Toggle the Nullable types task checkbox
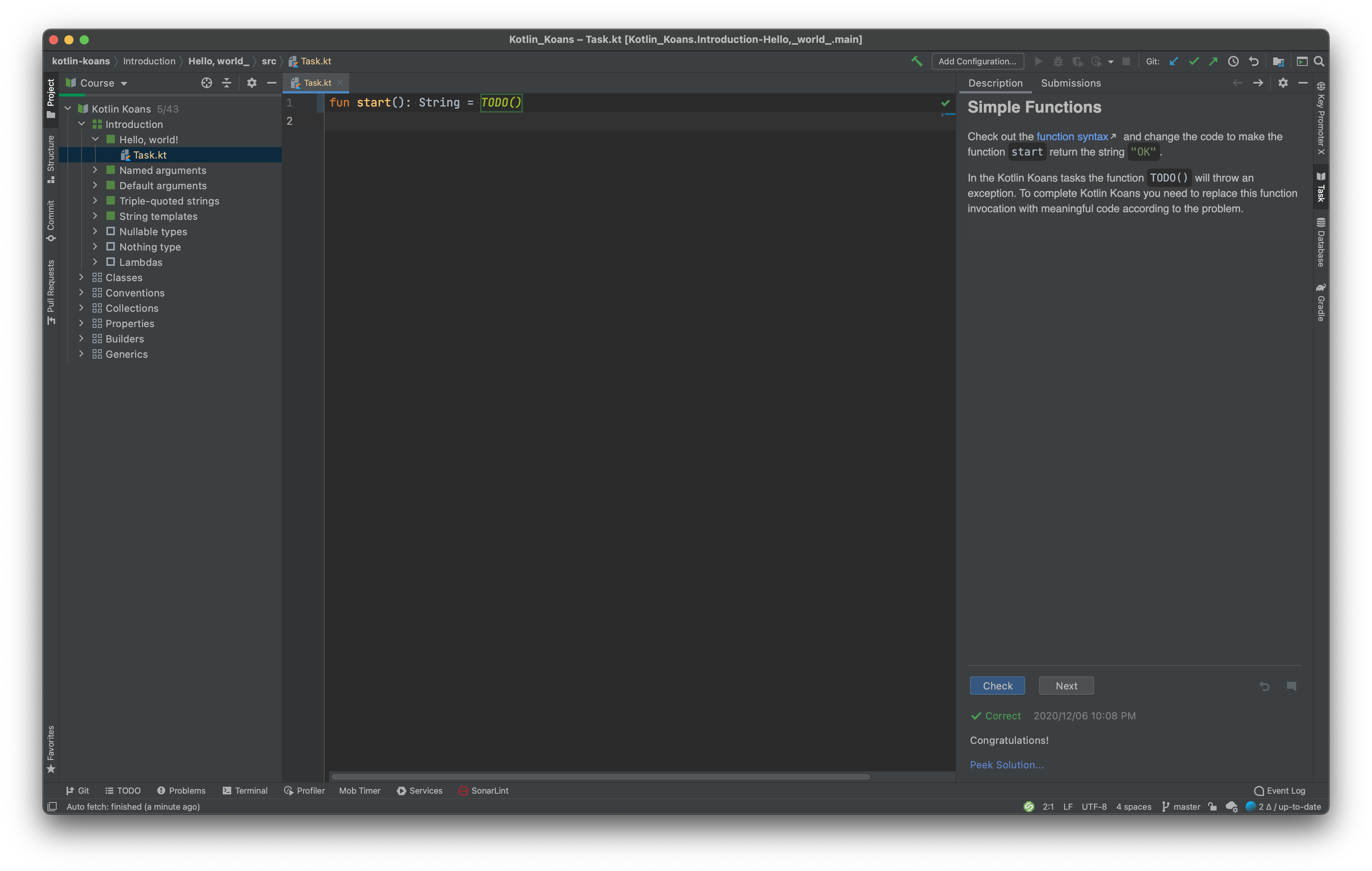The height and width of the screenshot is (871, 1372). [x=111, y=231]
